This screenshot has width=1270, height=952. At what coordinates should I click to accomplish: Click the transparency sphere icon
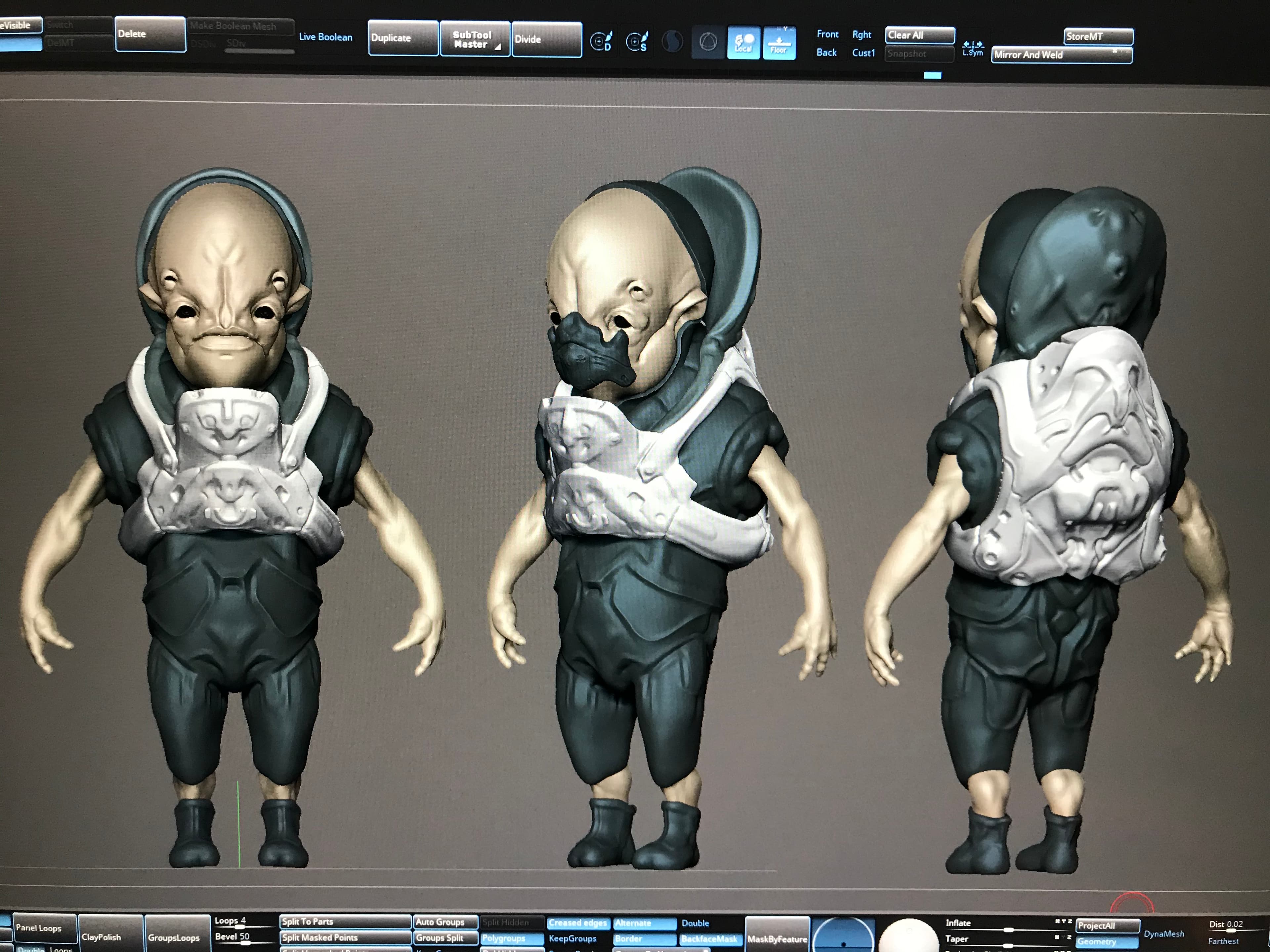708,42
